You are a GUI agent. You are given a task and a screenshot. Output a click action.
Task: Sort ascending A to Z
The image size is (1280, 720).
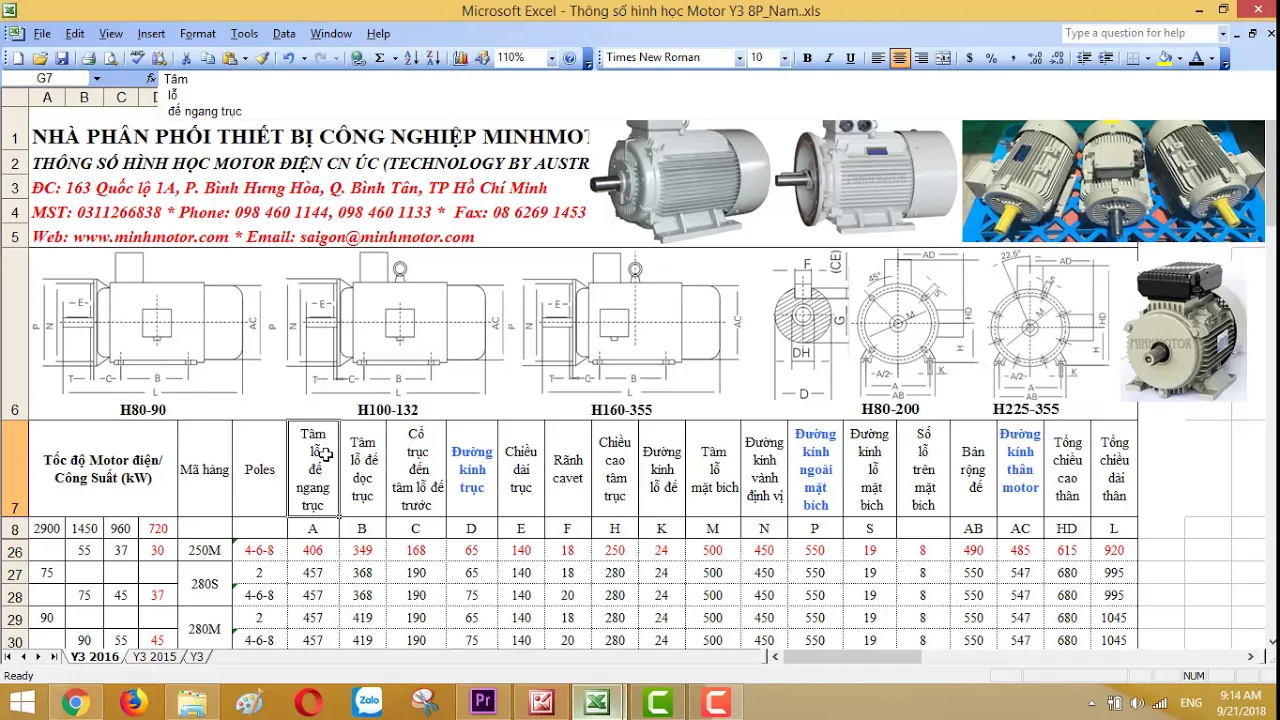coord(411,58)
